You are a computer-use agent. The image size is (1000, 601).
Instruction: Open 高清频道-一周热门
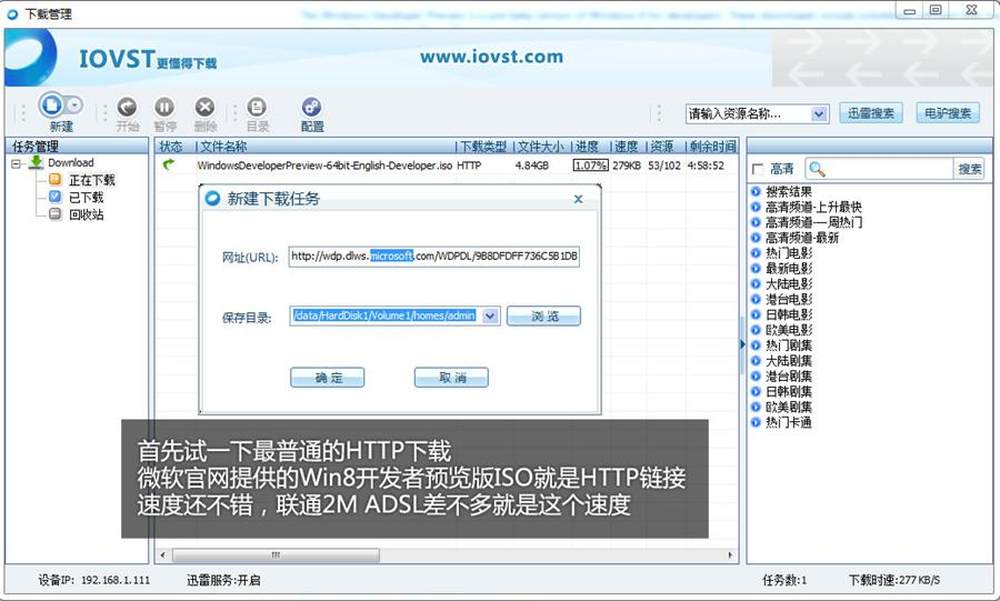coord(813,222)
